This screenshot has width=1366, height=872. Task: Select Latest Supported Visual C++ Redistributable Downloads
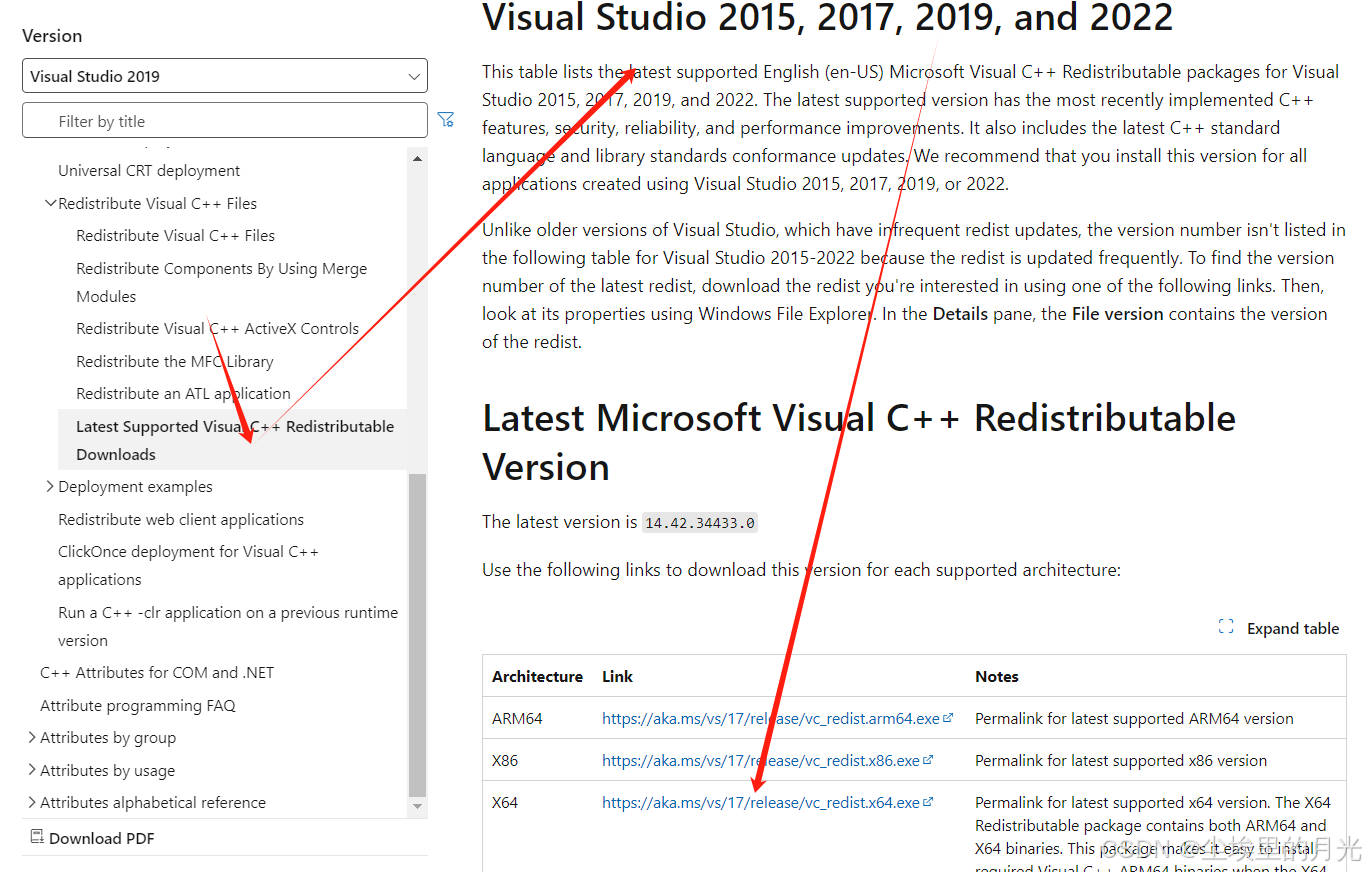(235, 440)
